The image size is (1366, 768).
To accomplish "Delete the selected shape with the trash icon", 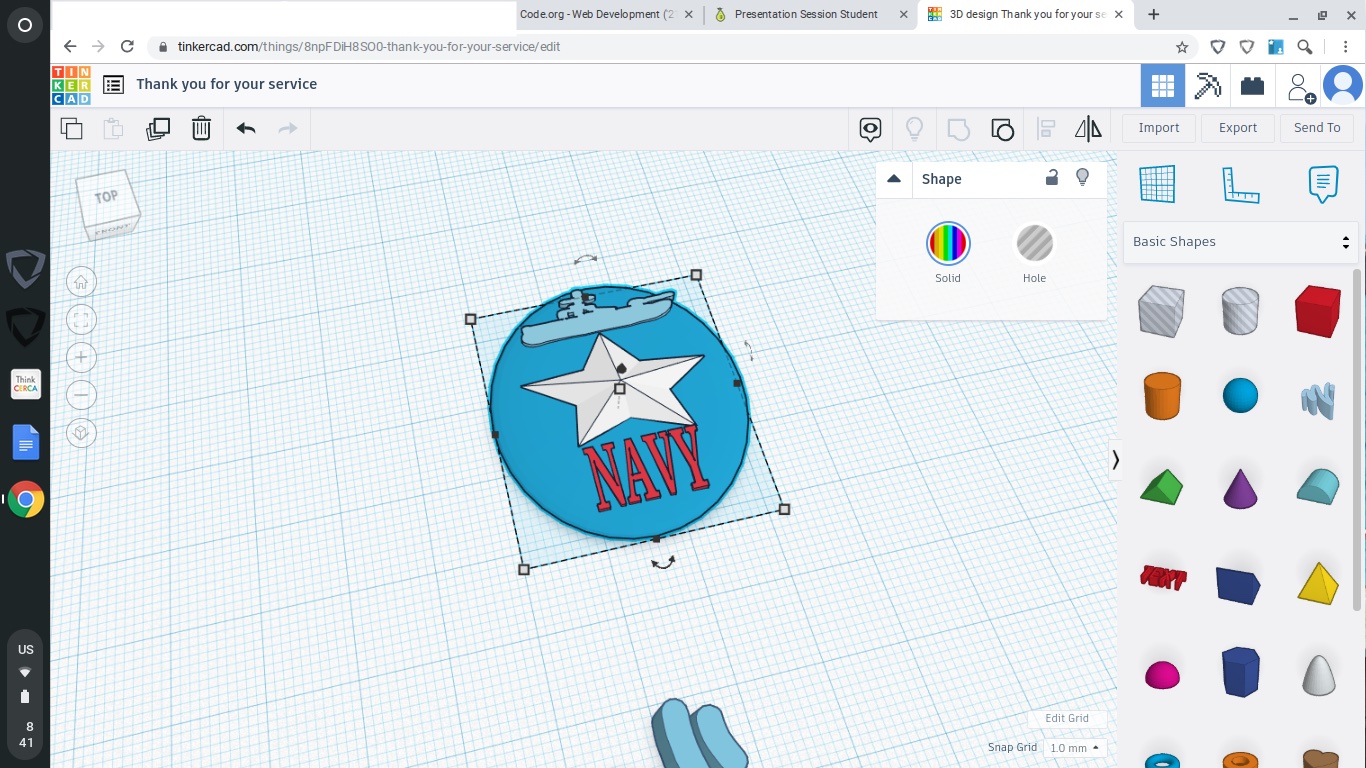I will pyautogui.click(x=201, y=128).
